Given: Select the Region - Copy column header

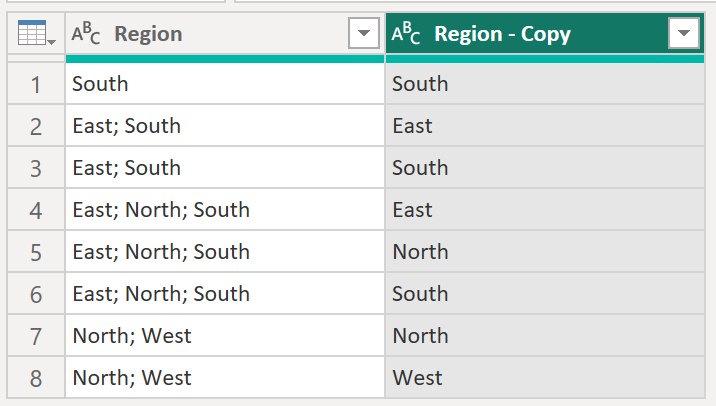Looking at the screenshot, I should tap(545, 33).
